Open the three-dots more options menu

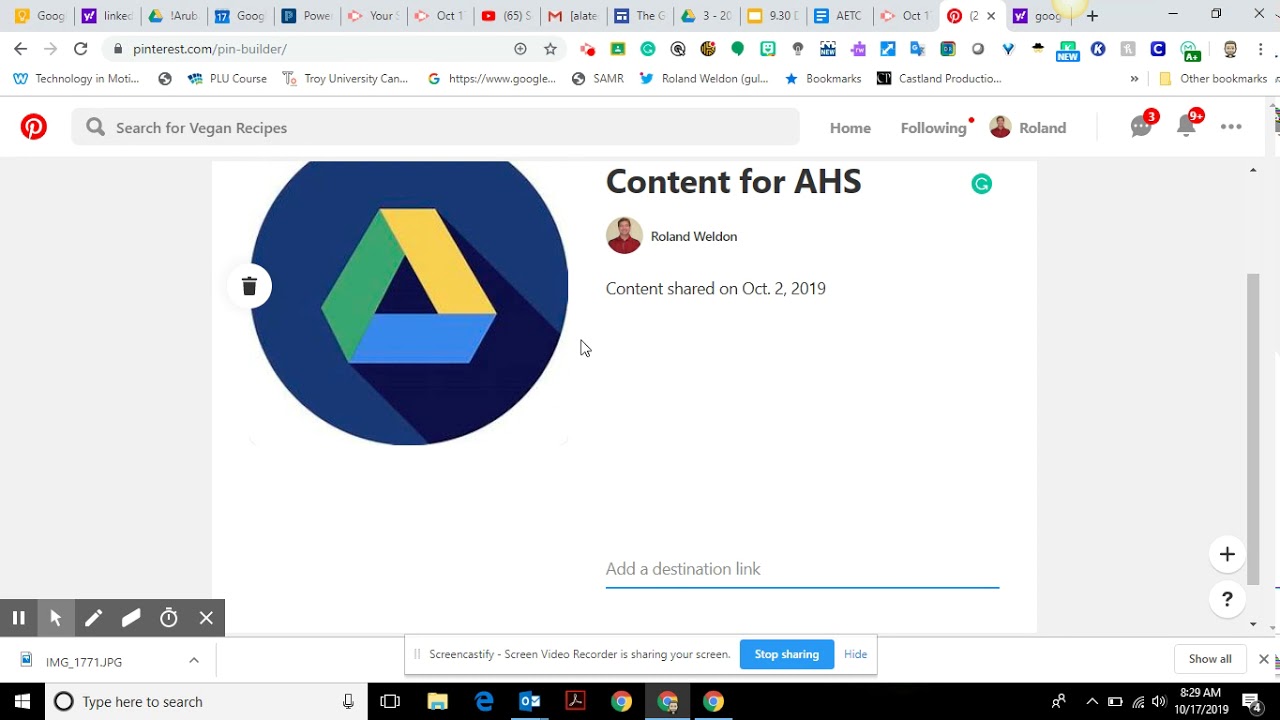(x=1231, y=127)
